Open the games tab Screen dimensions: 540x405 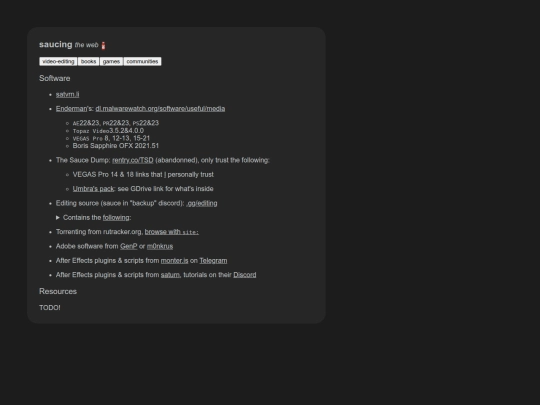[111, 61]
